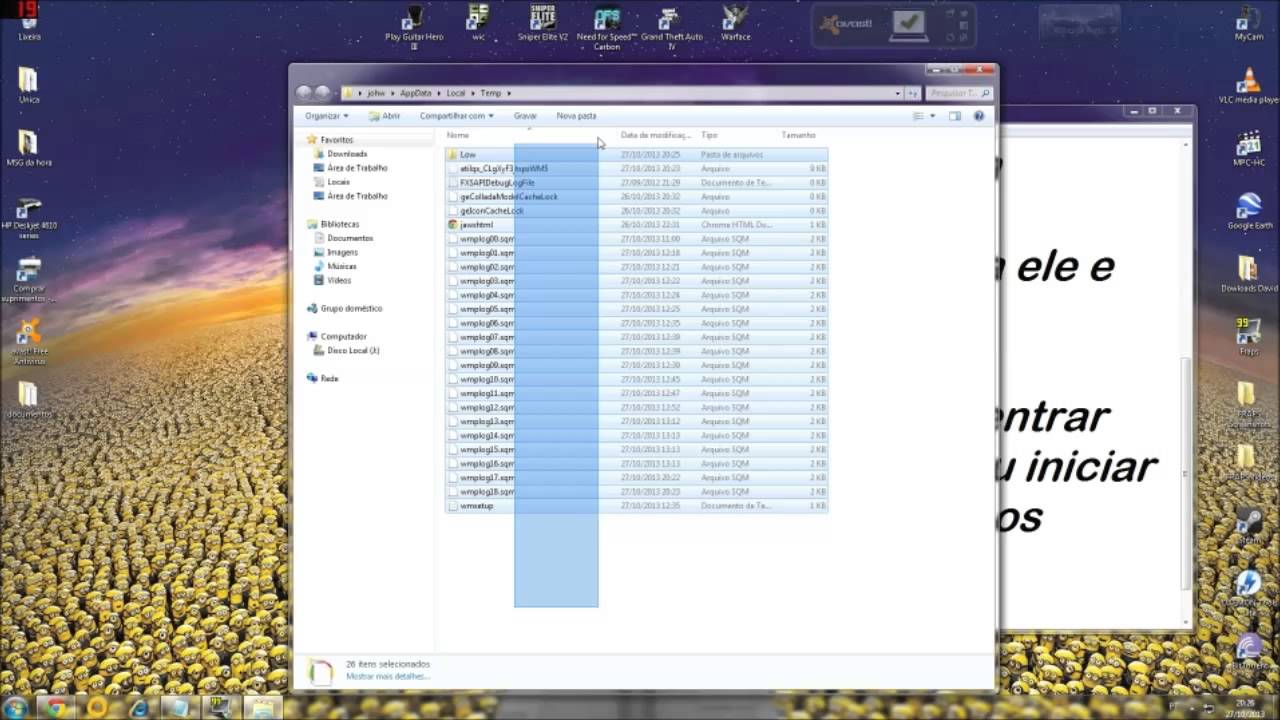1280x720 pixels.
Task: Launch Google Earth from desktop
Action: click(1249, 210)
